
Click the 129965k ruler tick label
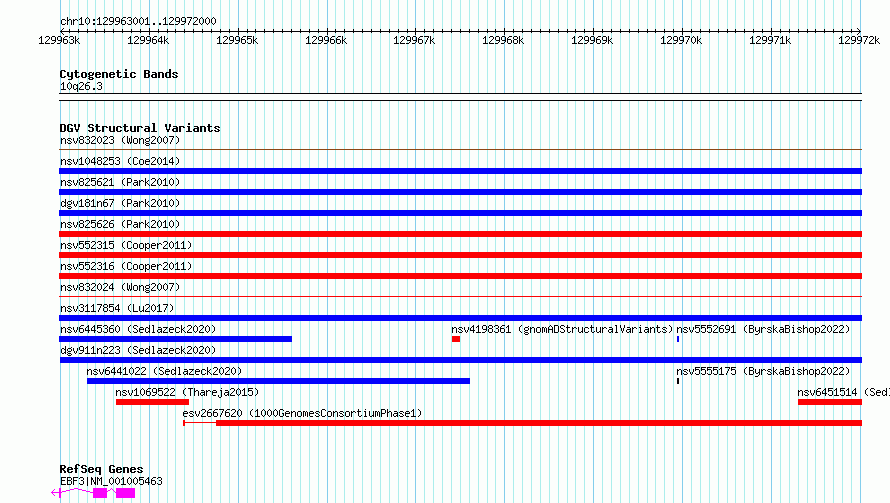pyautogui.click(x=237, y=40)
